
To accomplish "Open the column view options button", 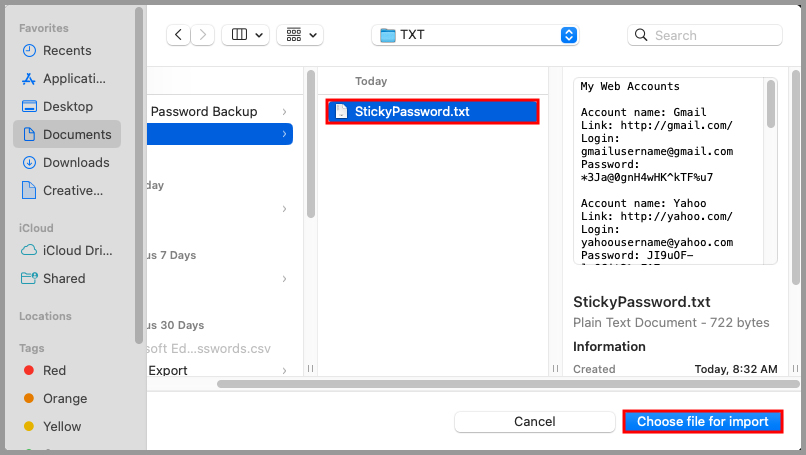I will point(245,35).
